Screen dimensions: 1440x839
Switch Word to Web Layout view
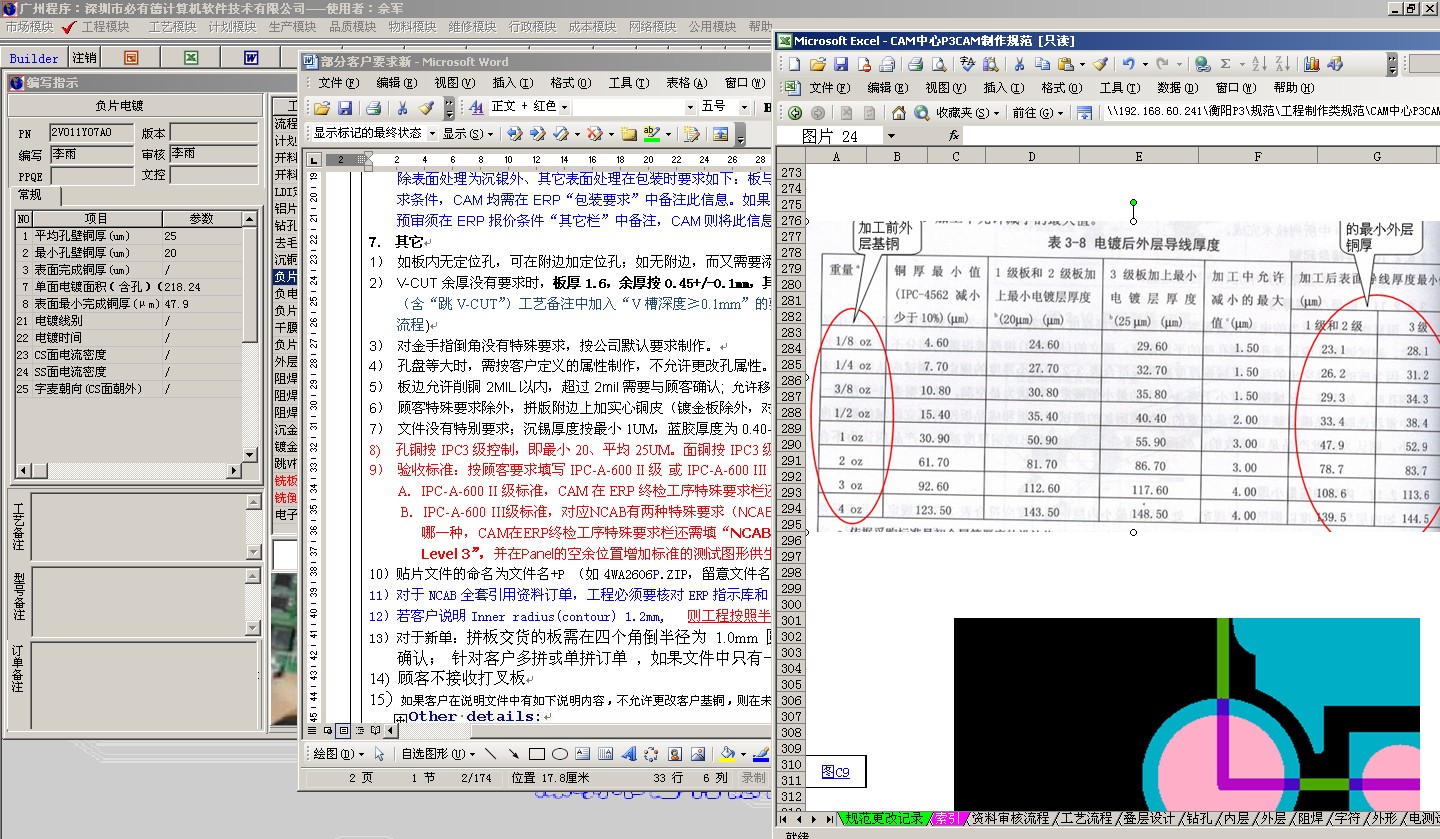[x=328, y=731]
